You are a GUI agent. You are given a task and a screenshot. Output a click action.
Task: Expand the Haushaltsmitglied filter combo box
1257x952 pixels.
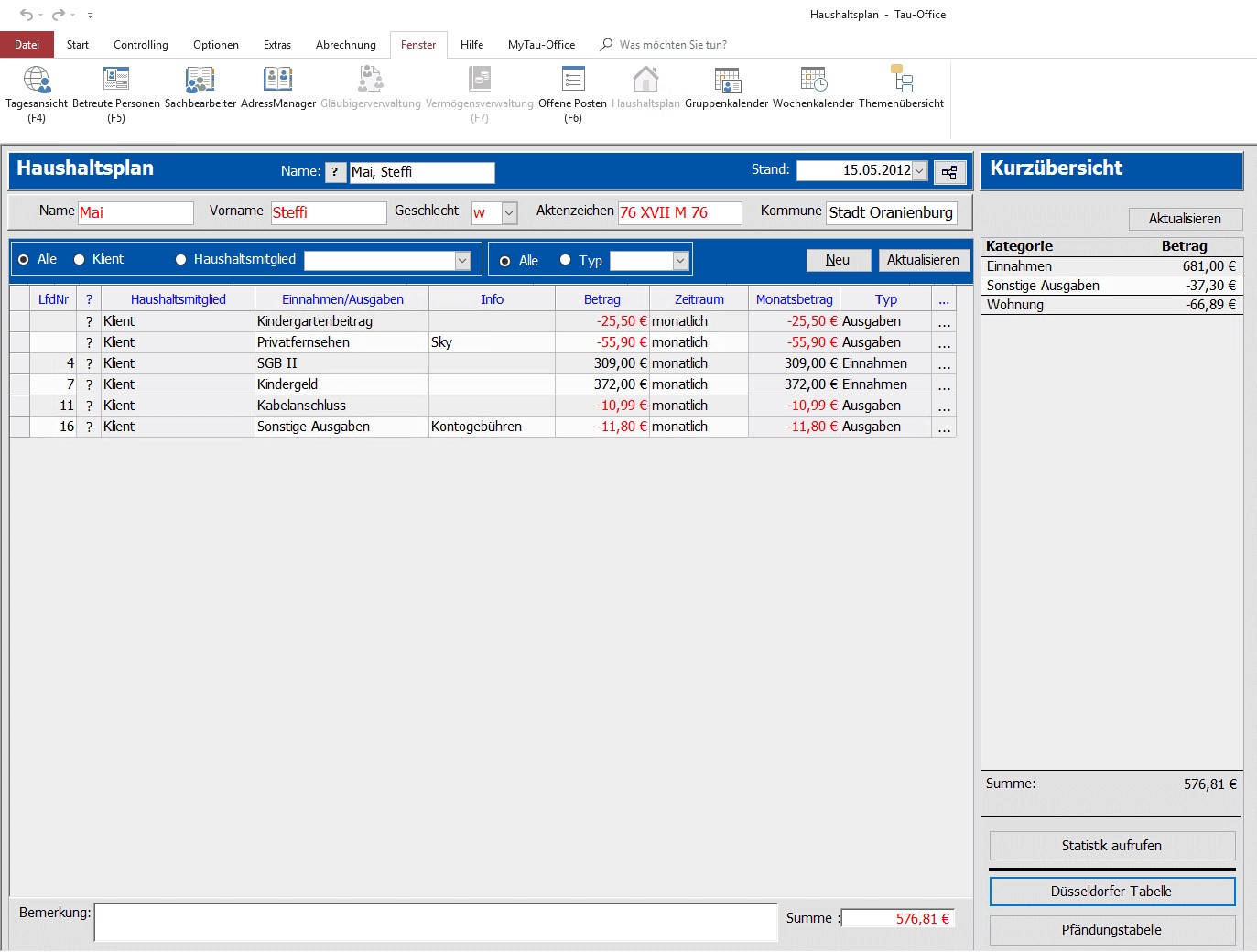(462, 261)
